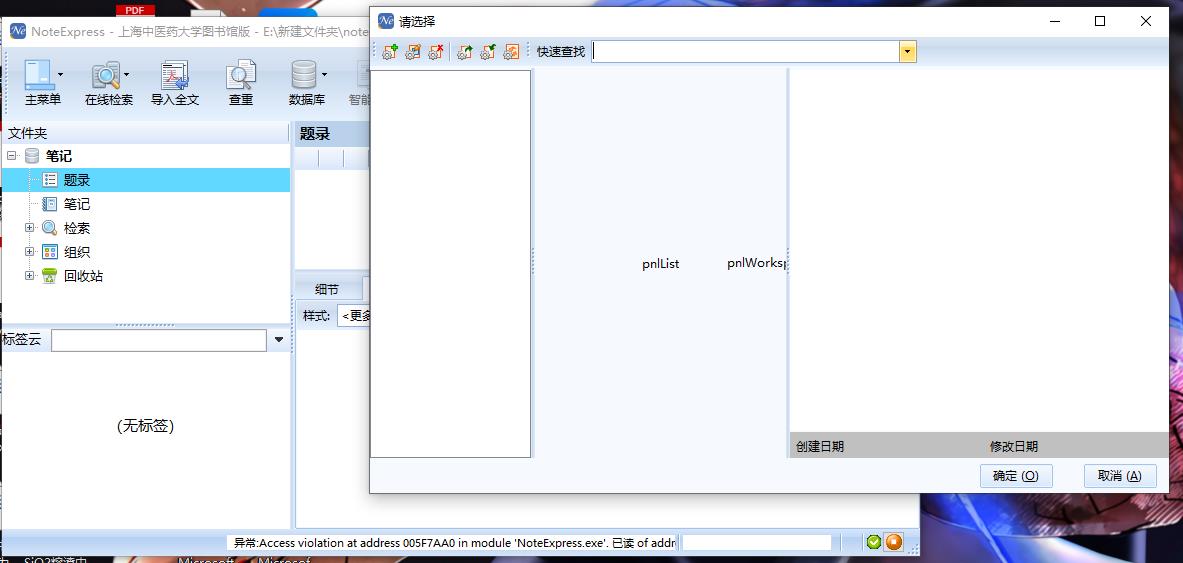This screenshot has height=563, width=1183.
Task: Click the 查重 duplicate check icon
Action: click(241, 75)
